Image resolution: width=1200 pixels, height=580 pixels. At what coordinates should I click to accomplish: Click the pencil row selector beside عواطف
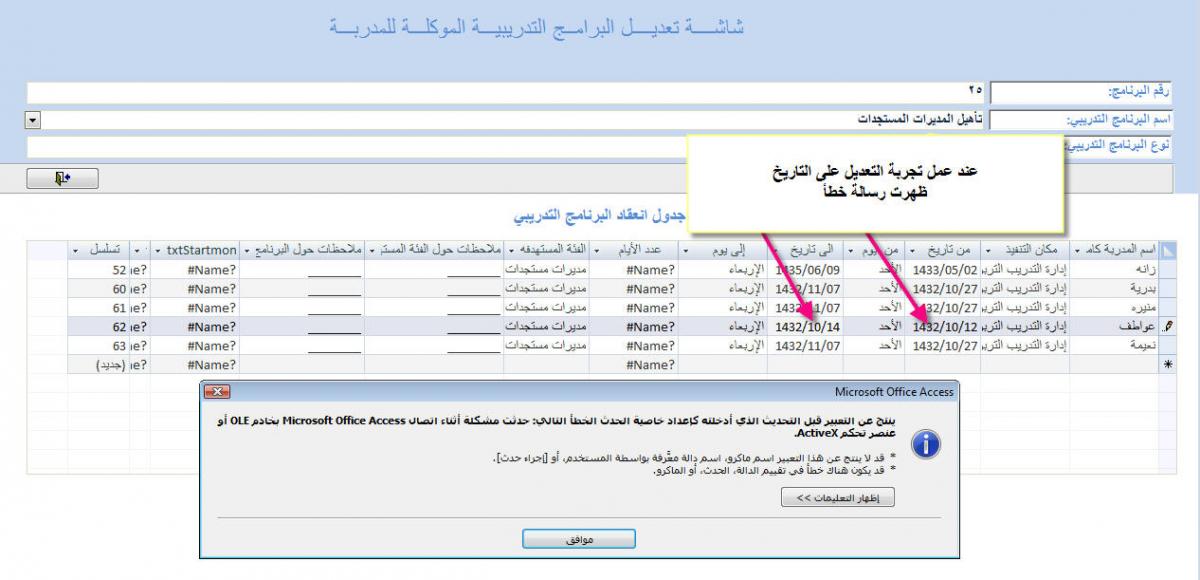coord(1166,326)
